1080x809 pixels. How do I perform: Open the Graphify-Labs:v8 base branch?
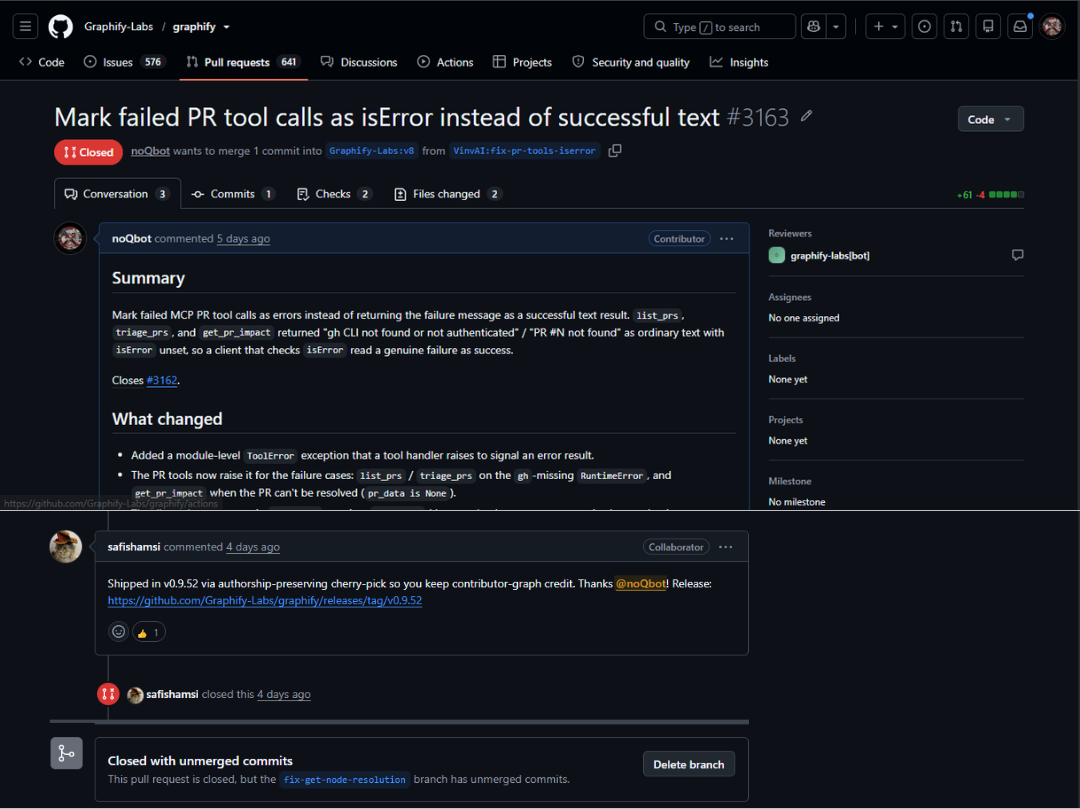coord(372,151)
